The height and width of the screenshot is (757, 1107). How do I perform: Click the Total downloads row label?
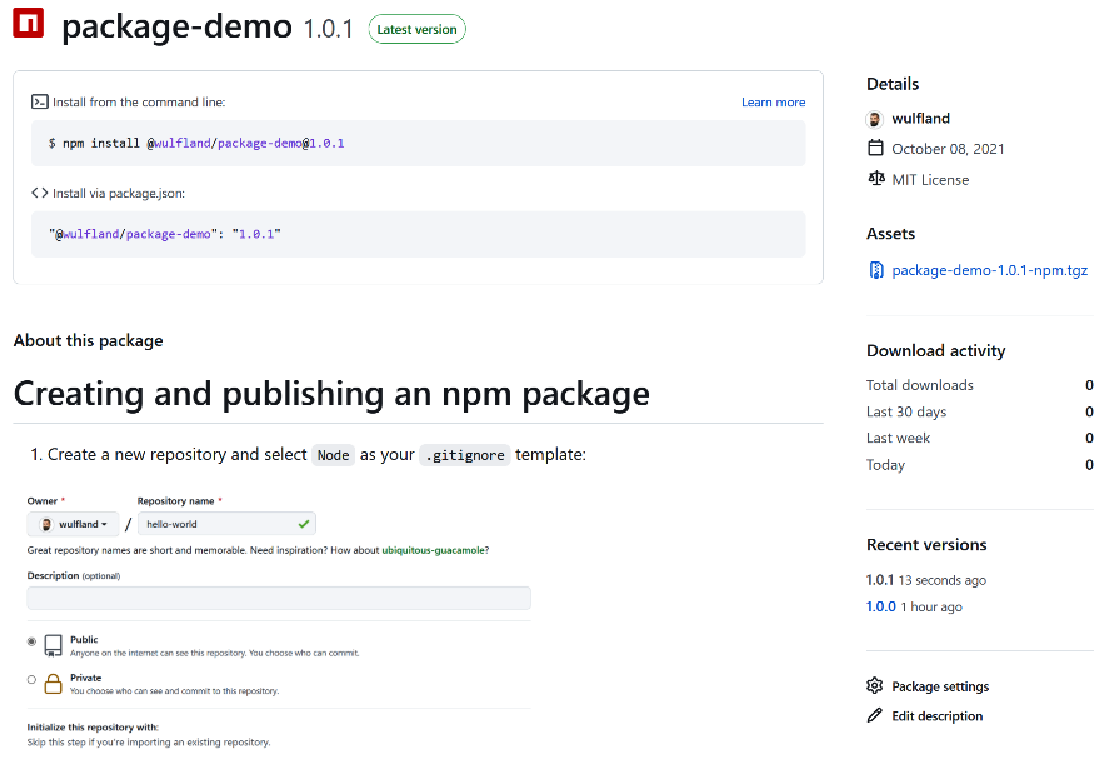pos(920,385)
